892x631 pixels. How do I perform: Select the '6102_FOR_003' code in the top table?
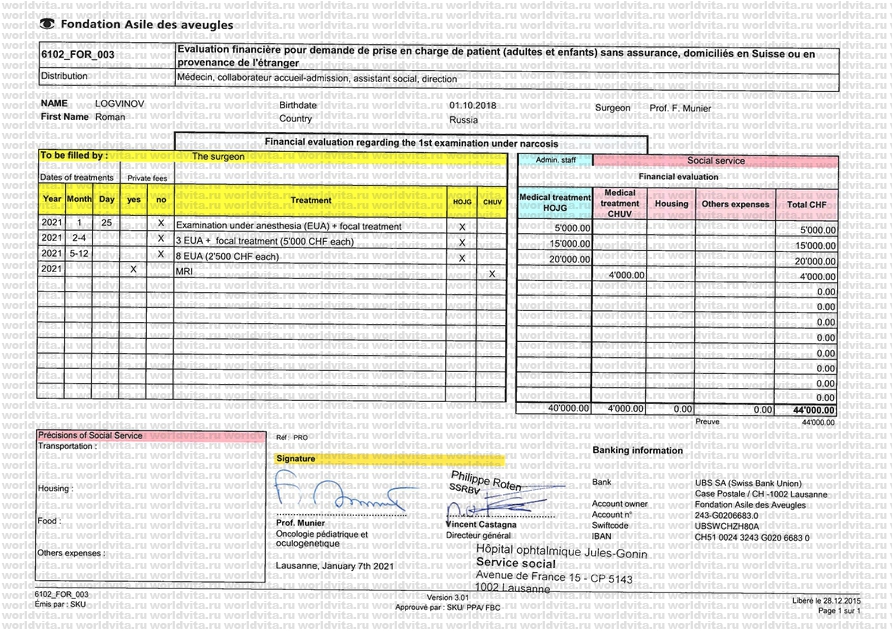77,55
